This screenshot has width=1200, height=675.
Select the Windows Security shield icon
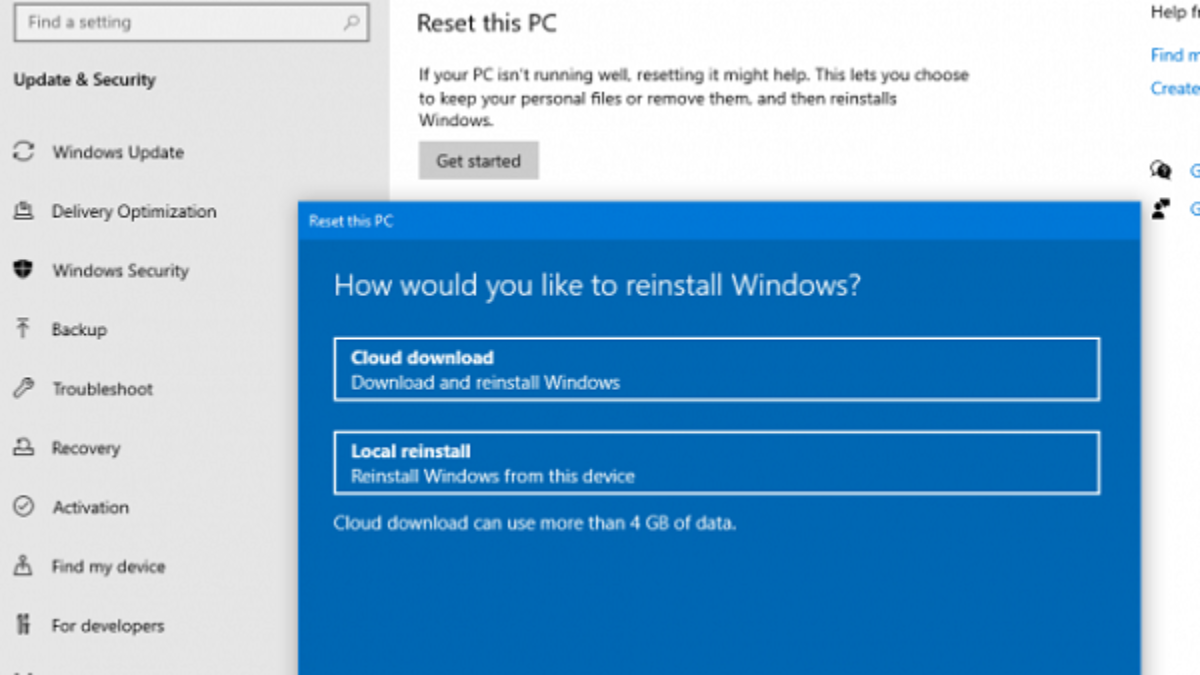pos(22,270)
